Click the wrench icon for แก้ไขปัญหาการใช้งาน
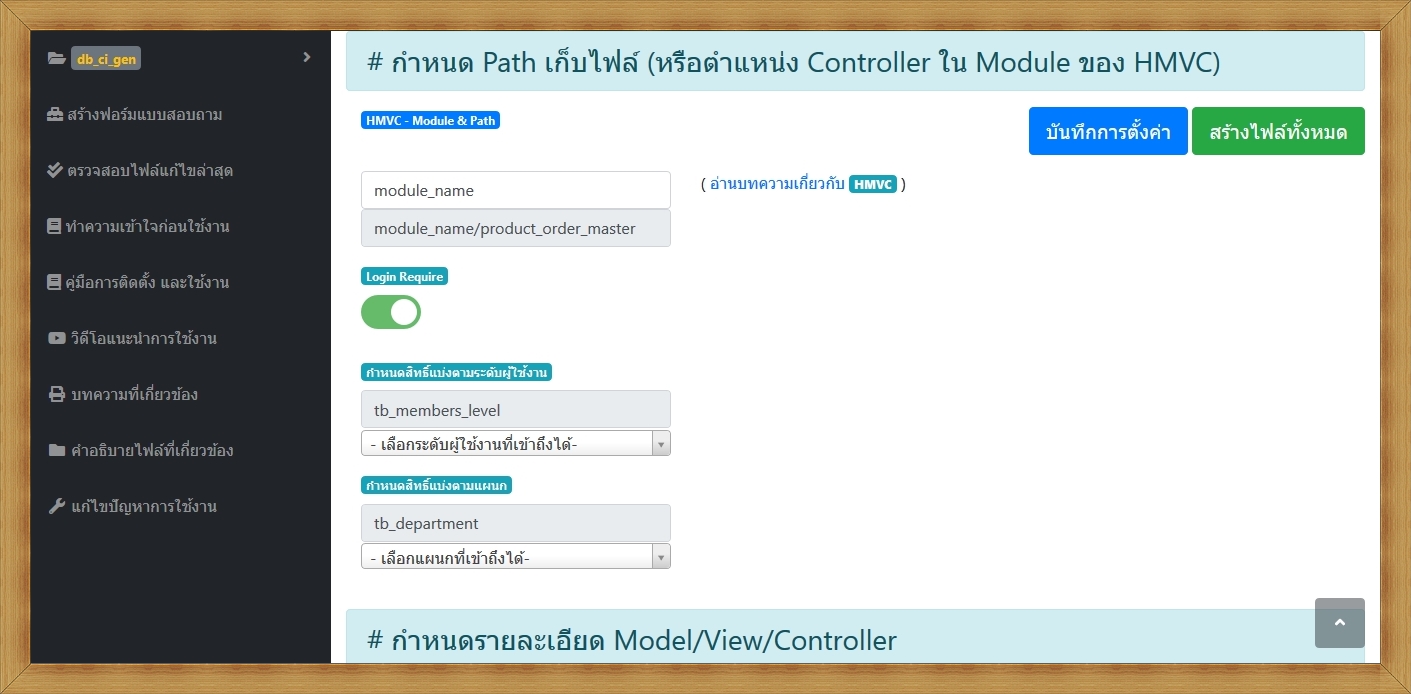This screenshot has height=694, width=1411. pyautogui.click(x=56, y=507)
